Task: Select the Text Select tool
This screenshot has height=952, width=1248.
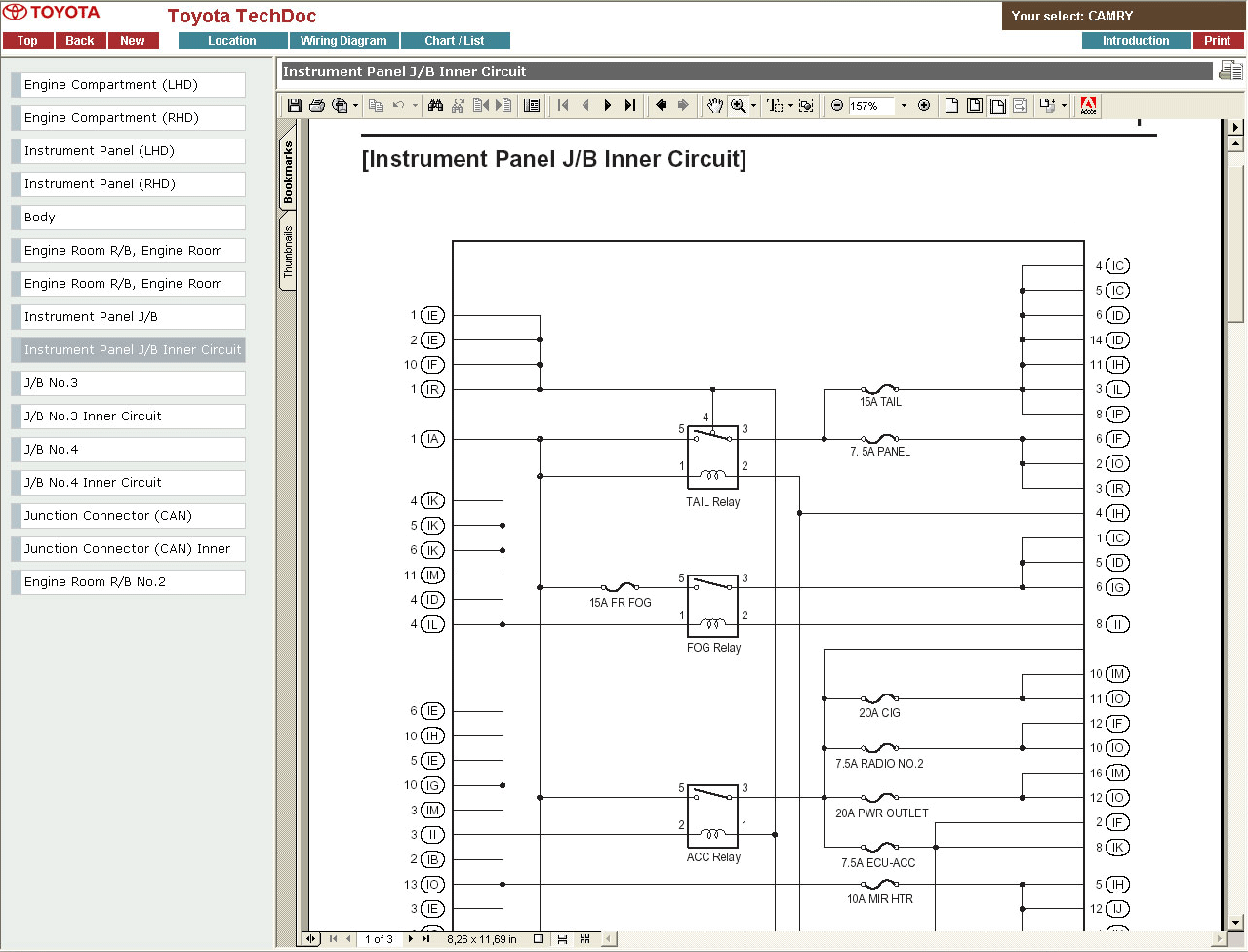Action: [774, 105]
